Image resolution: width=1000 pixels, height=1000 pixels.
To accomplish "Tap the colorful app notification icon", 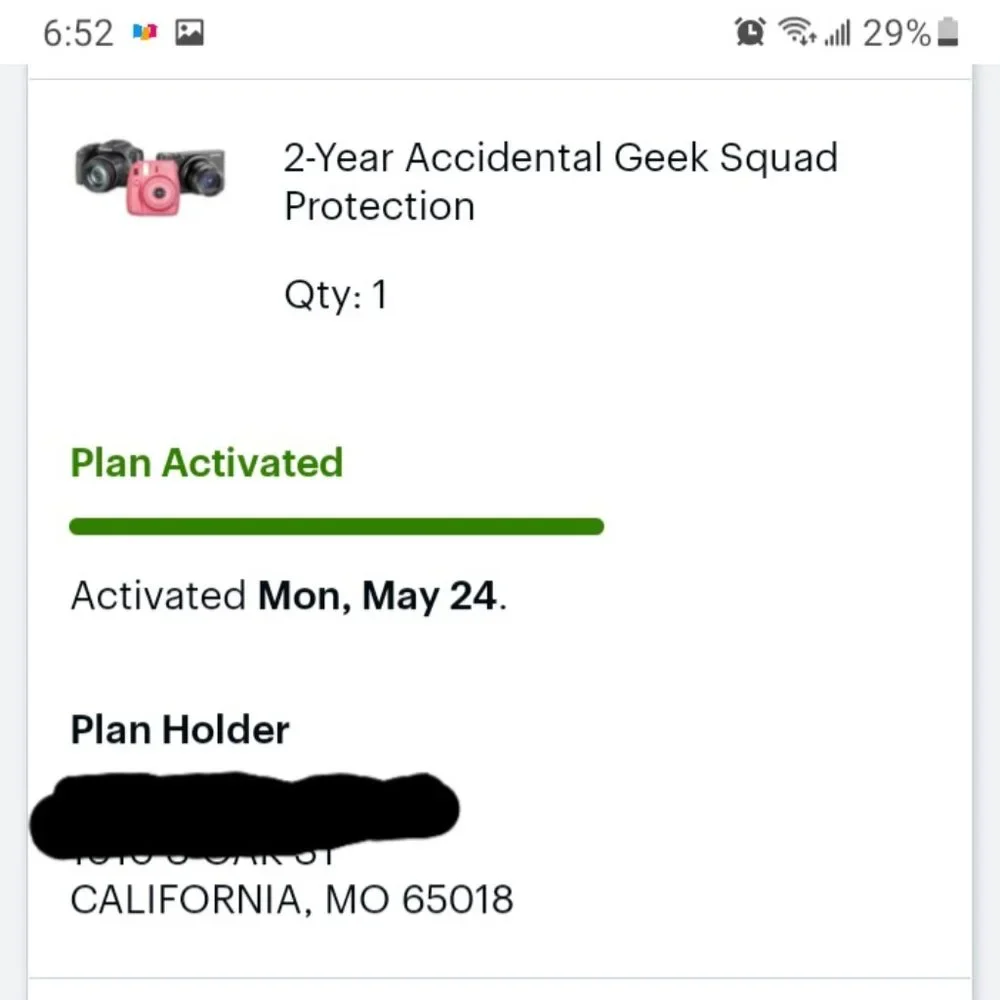I will (145, 32).
